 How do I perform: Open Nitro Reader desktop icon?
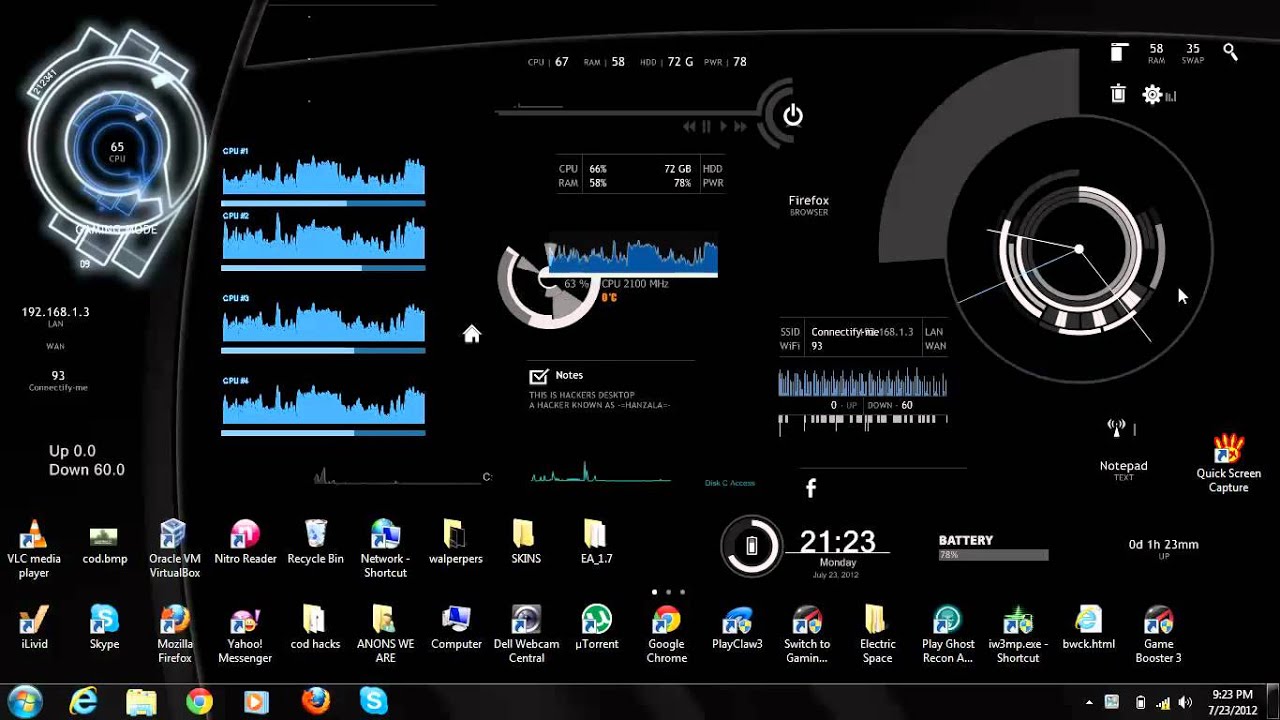click(245, 543)
